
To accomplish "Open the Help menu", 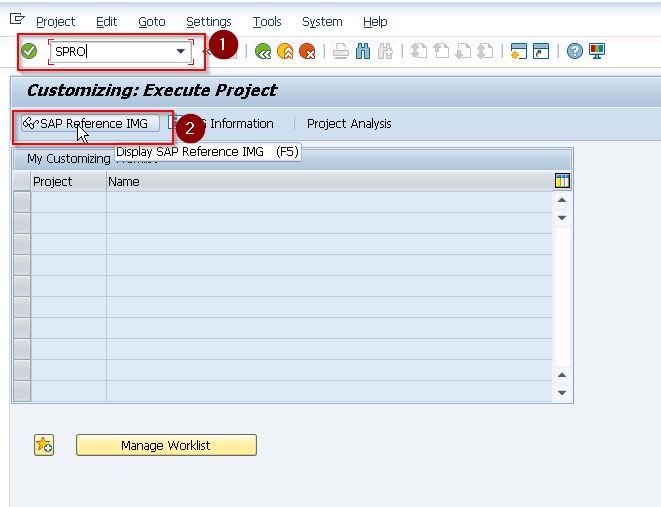I will [375, 21].
